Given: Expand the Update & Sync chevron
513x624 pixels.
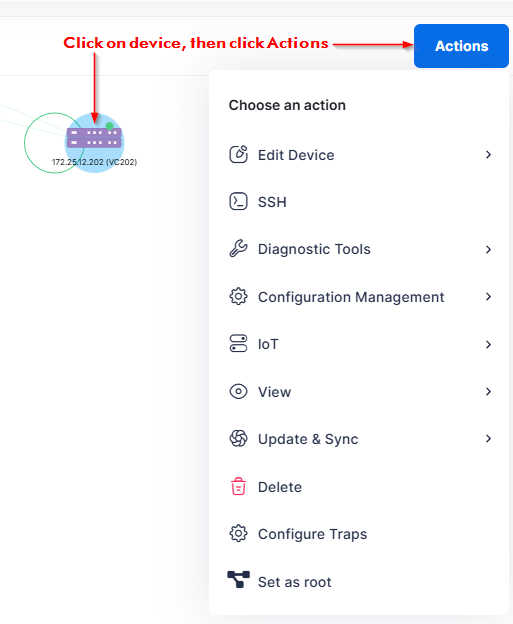Looking at the screenshot, I should (x=488, y=439).
